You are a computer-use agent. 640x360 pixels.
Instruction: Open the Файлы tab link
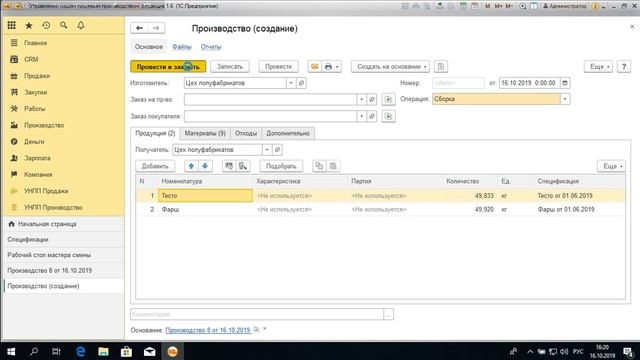(x=182, y=47)
